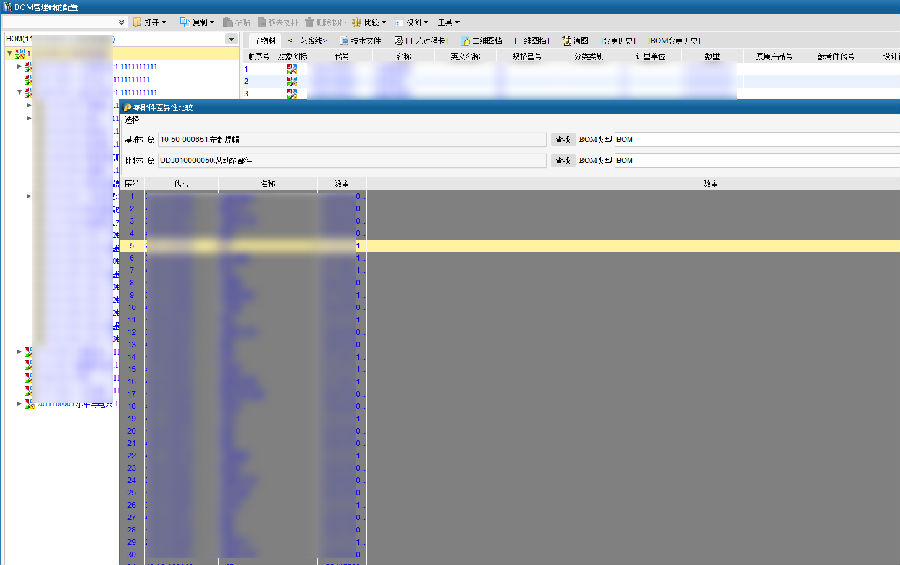The image size is (900, 565).
Task: Select row 1 in comparison list
Action: point(510,196)
